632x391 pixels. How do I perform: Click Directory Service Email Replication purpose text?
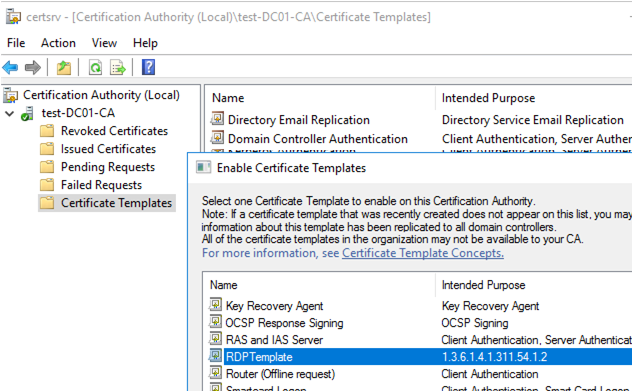point(532,120)
